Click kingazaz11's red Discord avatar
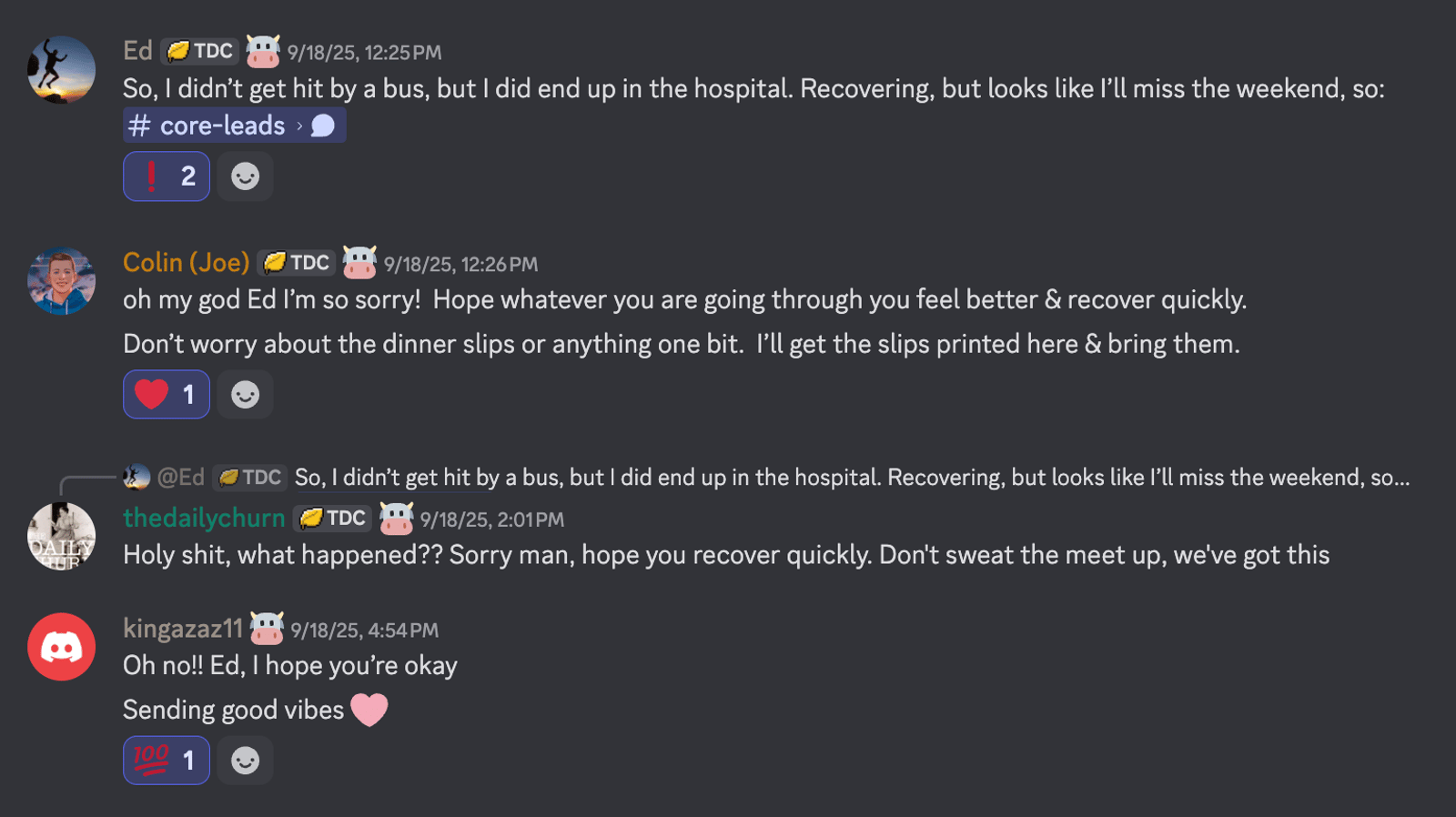The height and width of the screenshot is (817, 1456). point(61,647)
